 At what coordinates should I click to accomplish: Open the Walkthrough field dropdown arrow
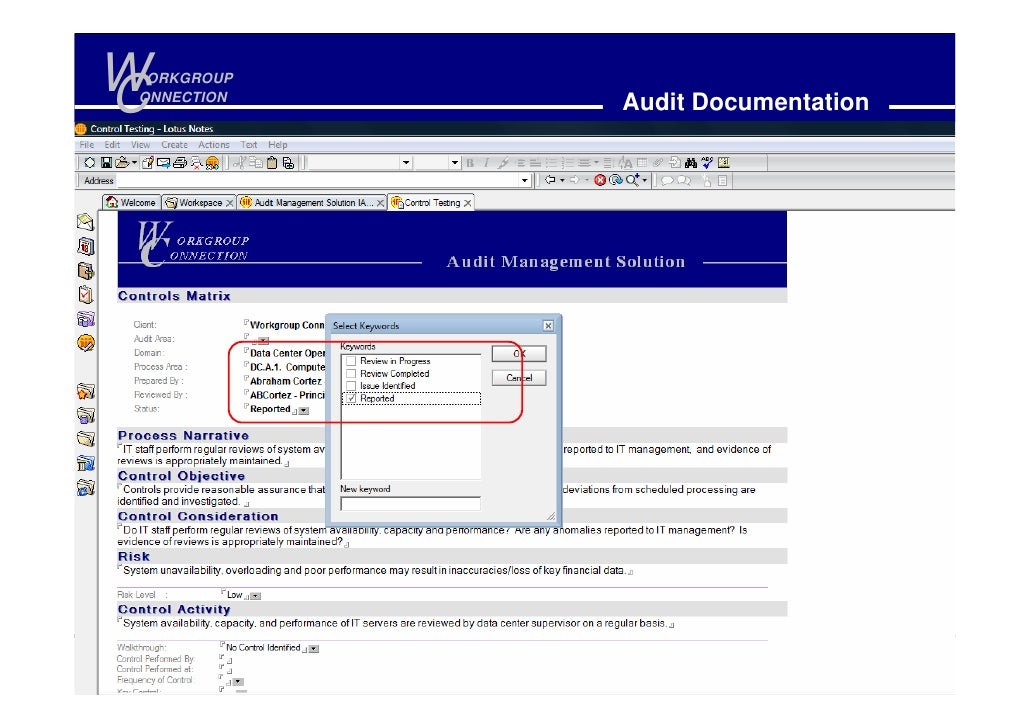pos(314,648)
